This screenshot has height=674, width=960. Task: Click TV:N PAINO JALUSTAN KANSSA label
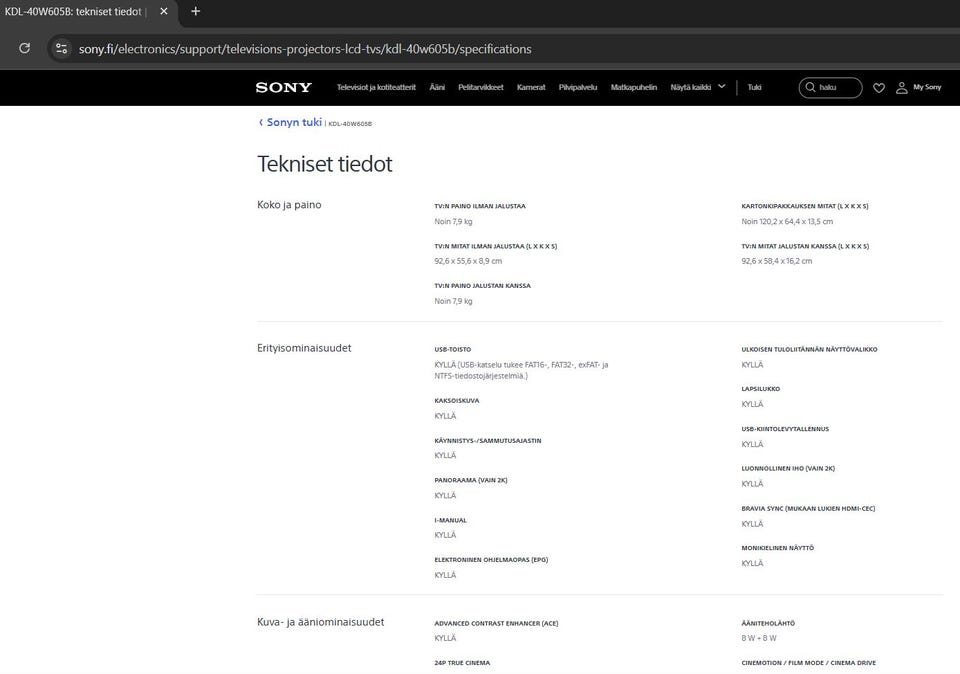(482, 286)
